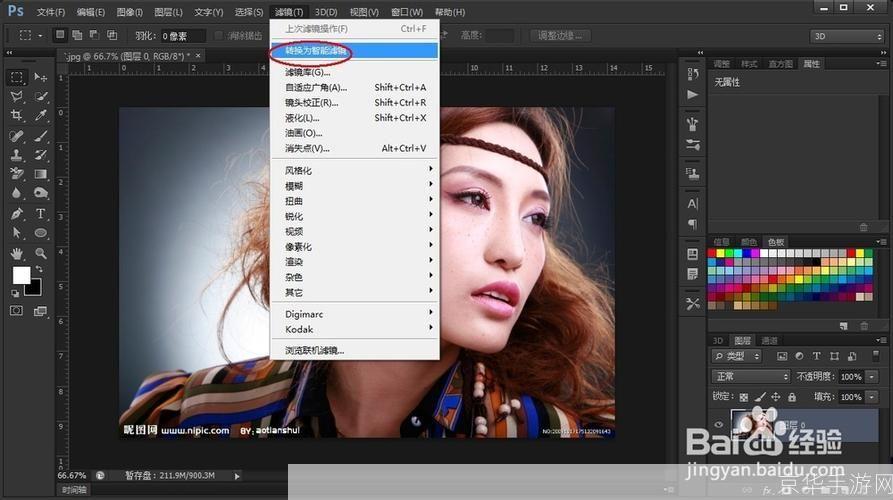Select the History Brush tool
This screenshot has width=893, height=500.
[40, 155]
